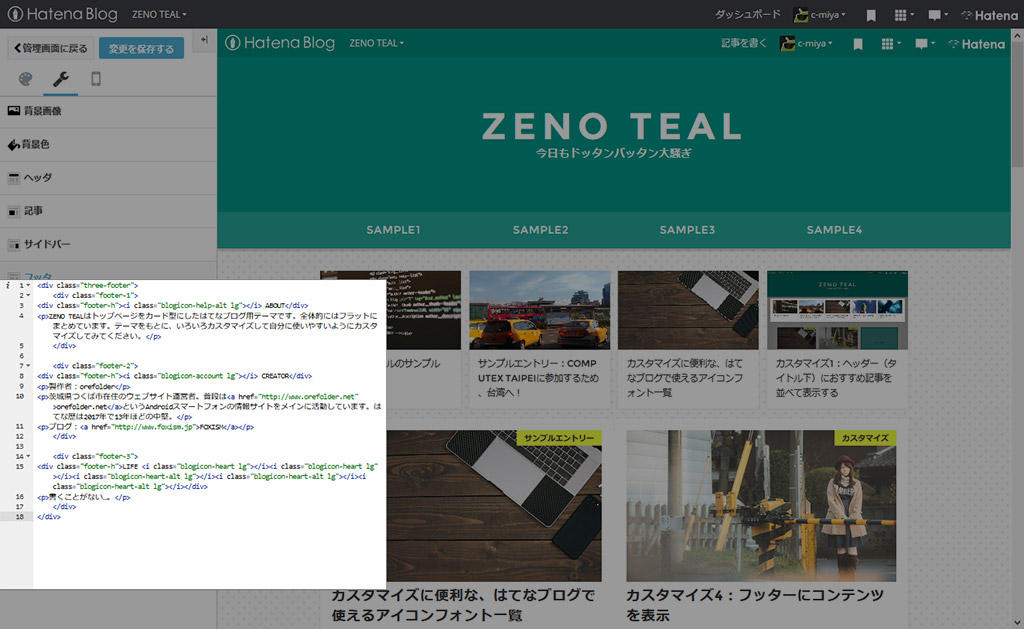The height and width of the screenshot is (629, 1024).
Task: Click the info marker in editor gutter
Action: [x=8, y=285]
